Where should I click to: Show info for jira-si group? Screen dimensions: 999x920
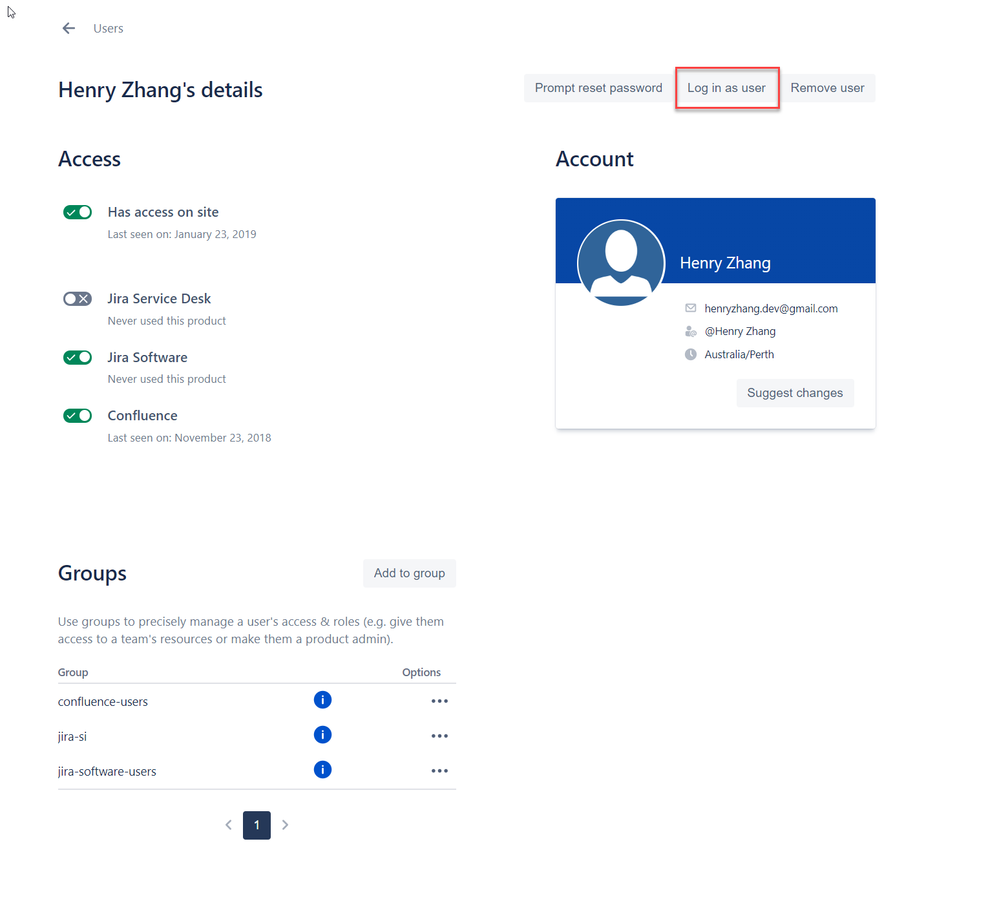coord(323,735)
